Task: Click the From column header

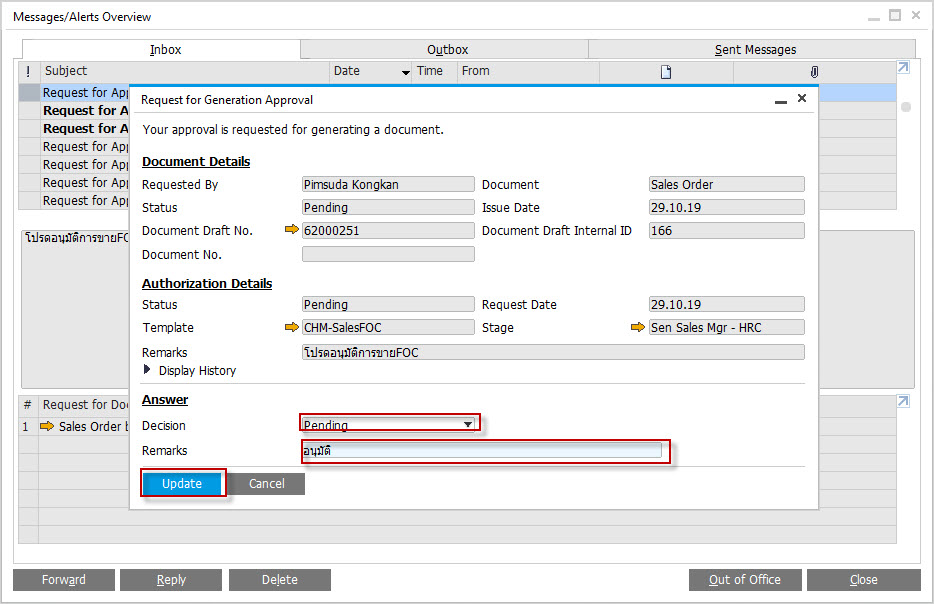Action: [x=528, y=71]
